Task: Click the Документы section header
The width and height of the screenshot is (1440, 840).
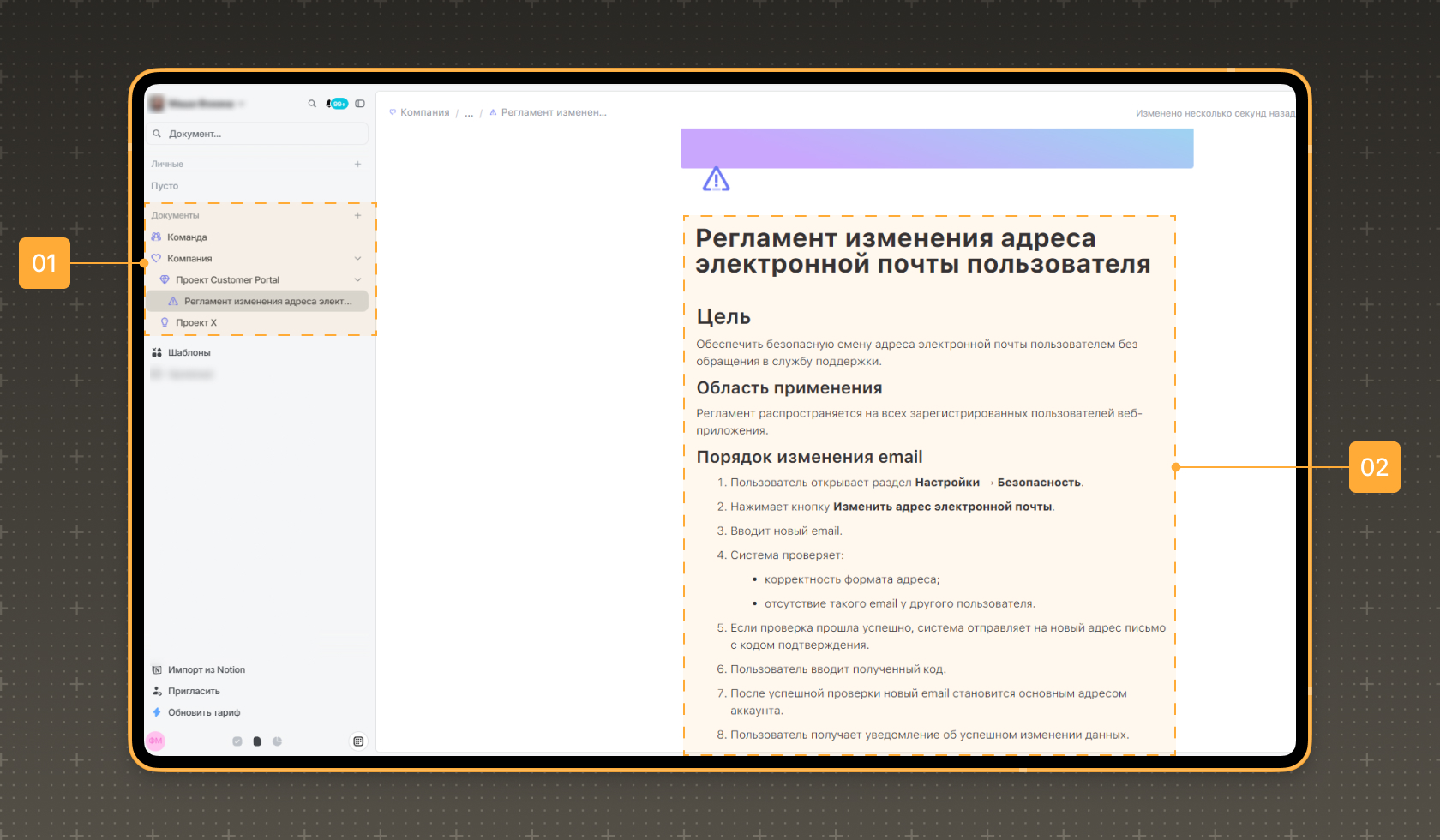Action: pyautogui.click(x=175, y=215)
